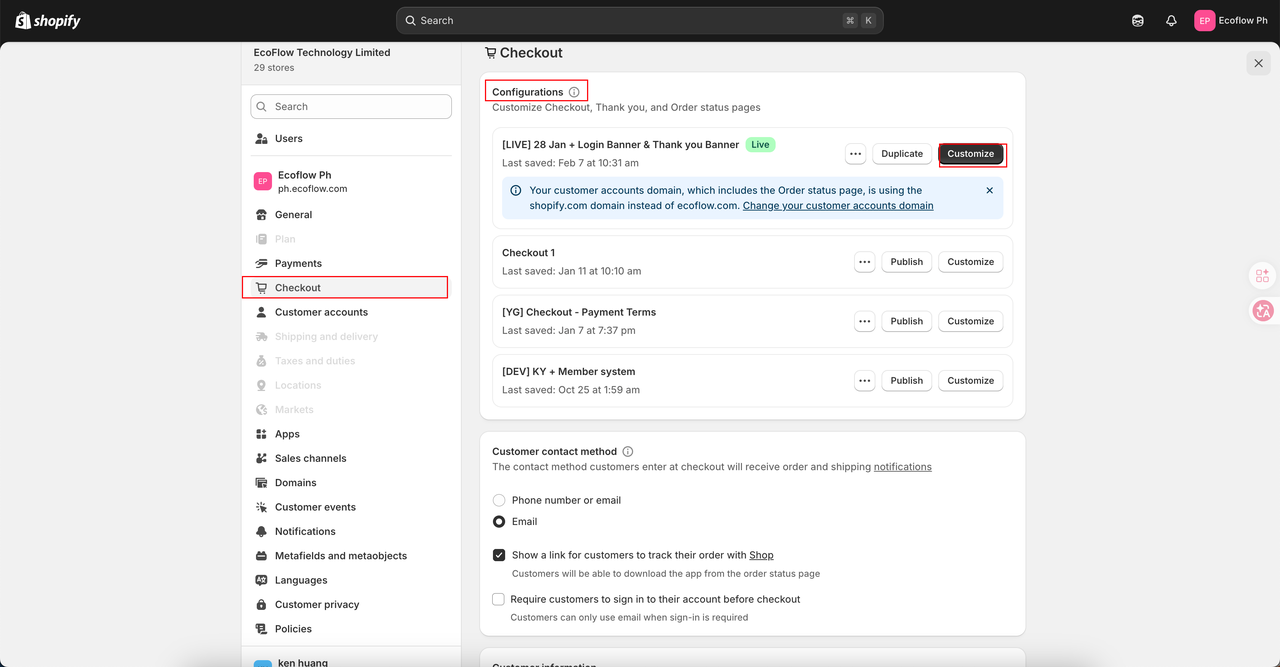Image resolution: width=1280 pixels, height=667 pixels.
Task: Publish the YG Checkout Payment Terms configuration
Action: [906, 321]
